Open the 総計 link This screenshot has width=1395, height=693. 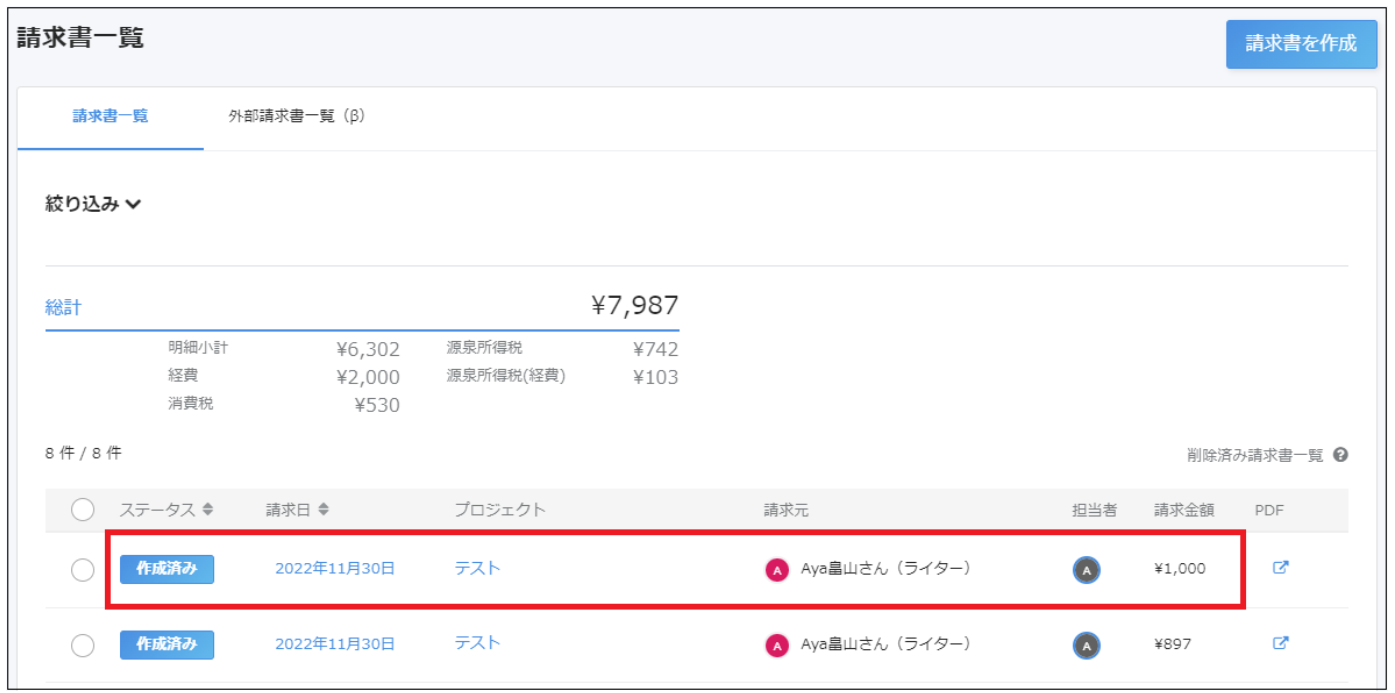pos(63,308)
